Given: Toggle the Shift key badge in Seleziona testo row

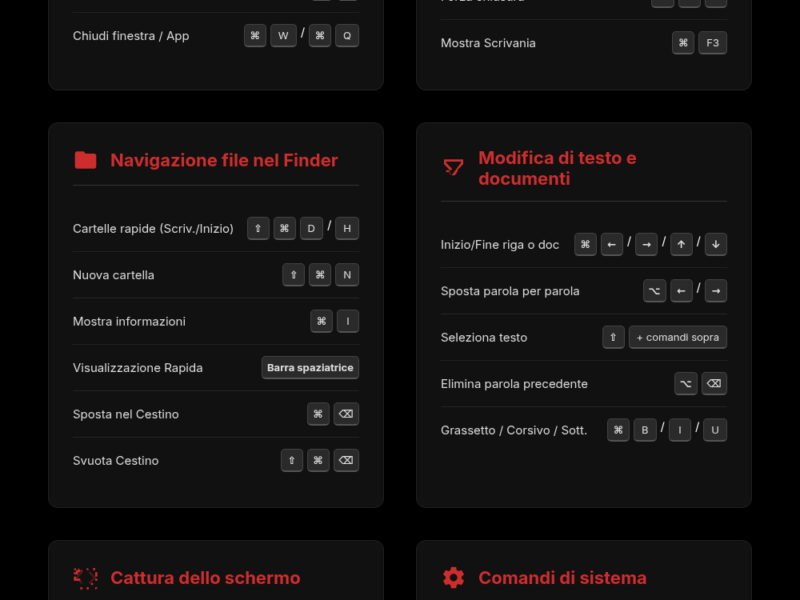Looking at the screenshot, I should coord(613,337).
